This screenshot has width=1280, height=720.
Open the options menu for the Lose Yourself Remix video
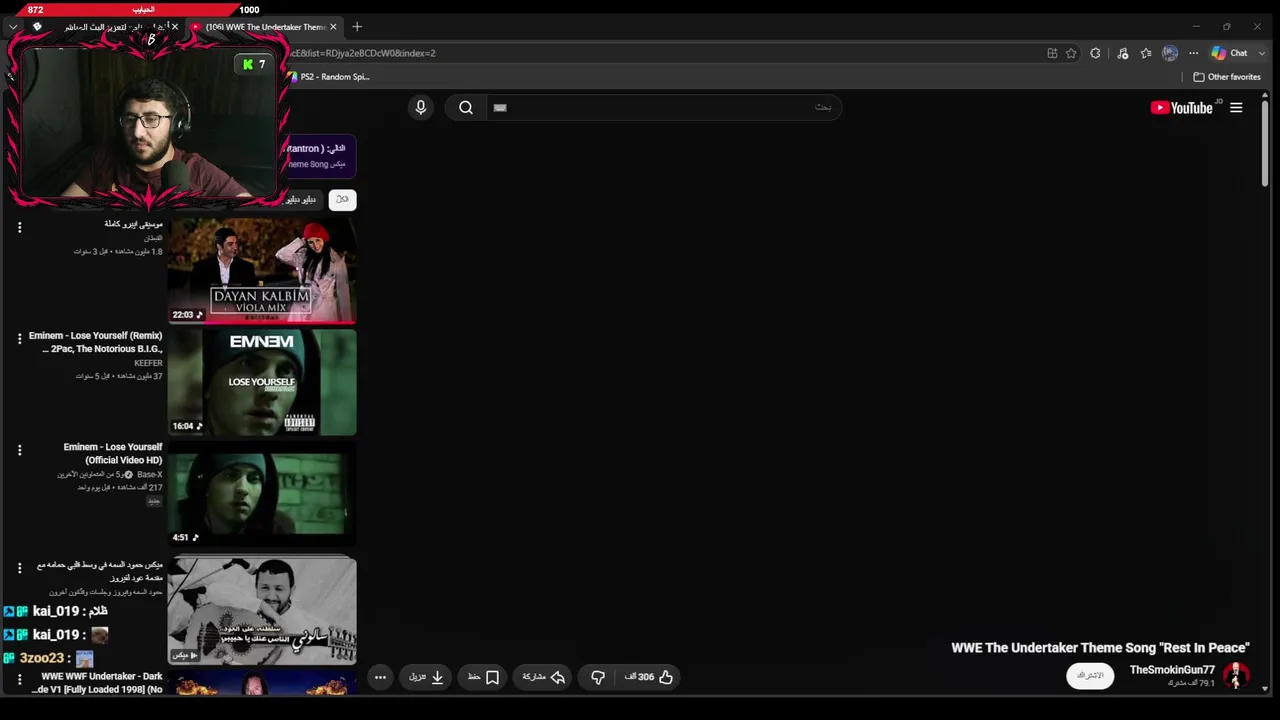(19, 339)
